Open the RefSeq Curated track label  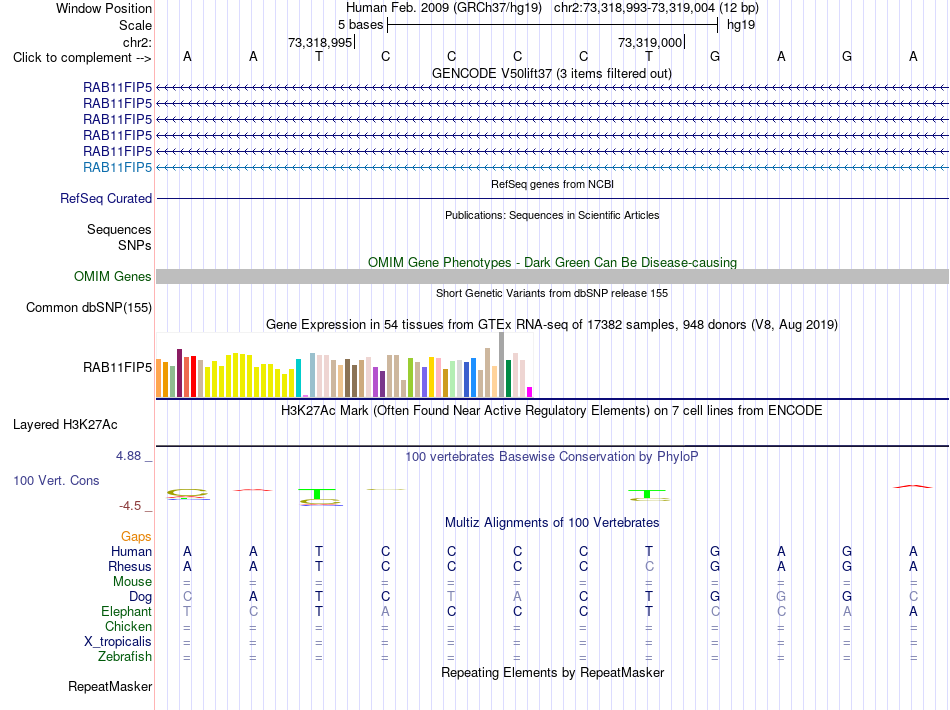[x=106, y=198]
